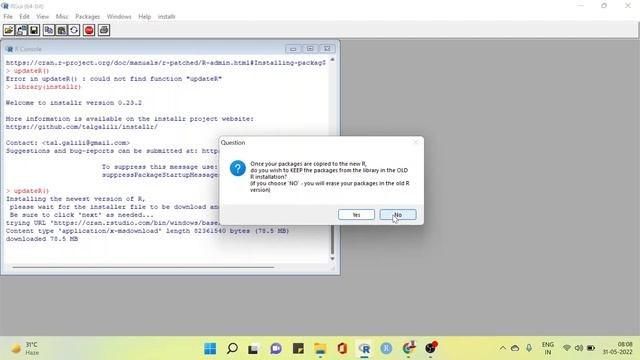The height and width of the screenshot is (360, 640).
Task: Open File Explorer from the taskbar
Action: coord(320,348)
